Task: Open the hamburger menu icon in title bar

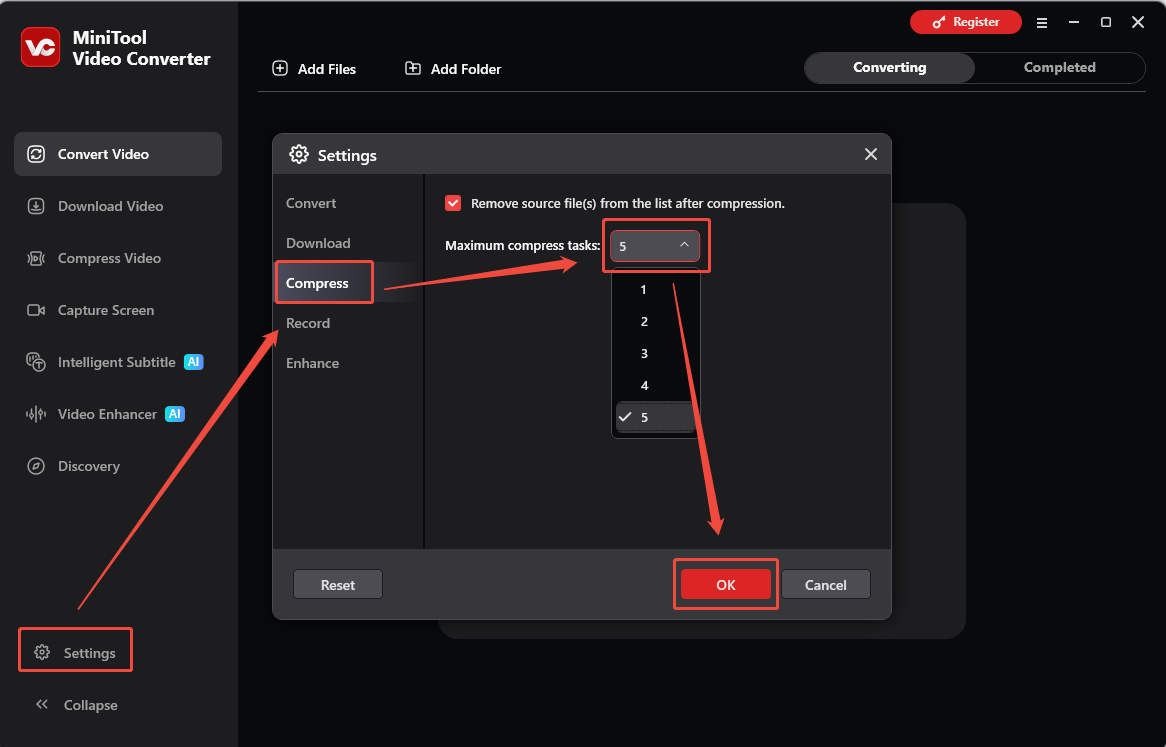Action: point(1042,22)
